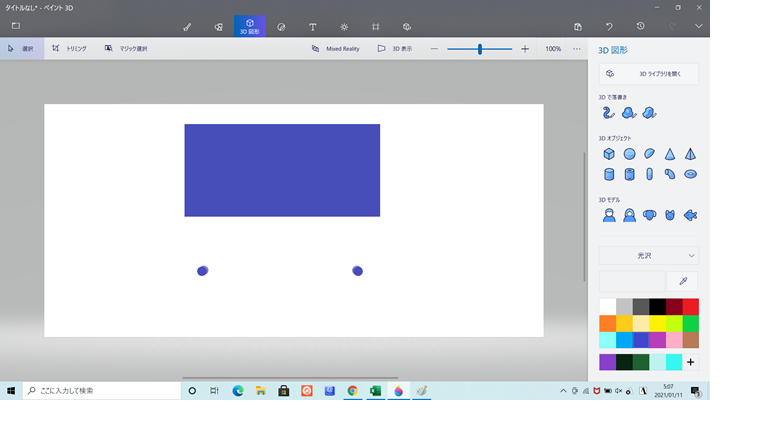This screenshot has width=760, height=428.
Task: Select the blue rectangle on canvas
Action: pyautogui.click(x=282, y=170)
